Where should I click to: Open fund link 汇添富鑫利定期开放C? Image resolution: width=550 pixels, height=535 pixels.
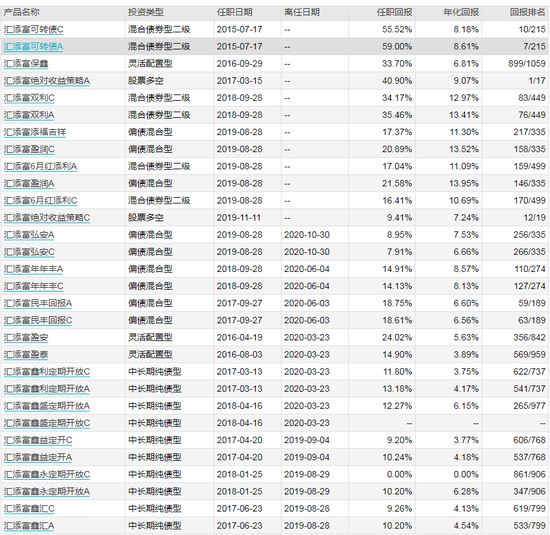[x=47, y=372]
